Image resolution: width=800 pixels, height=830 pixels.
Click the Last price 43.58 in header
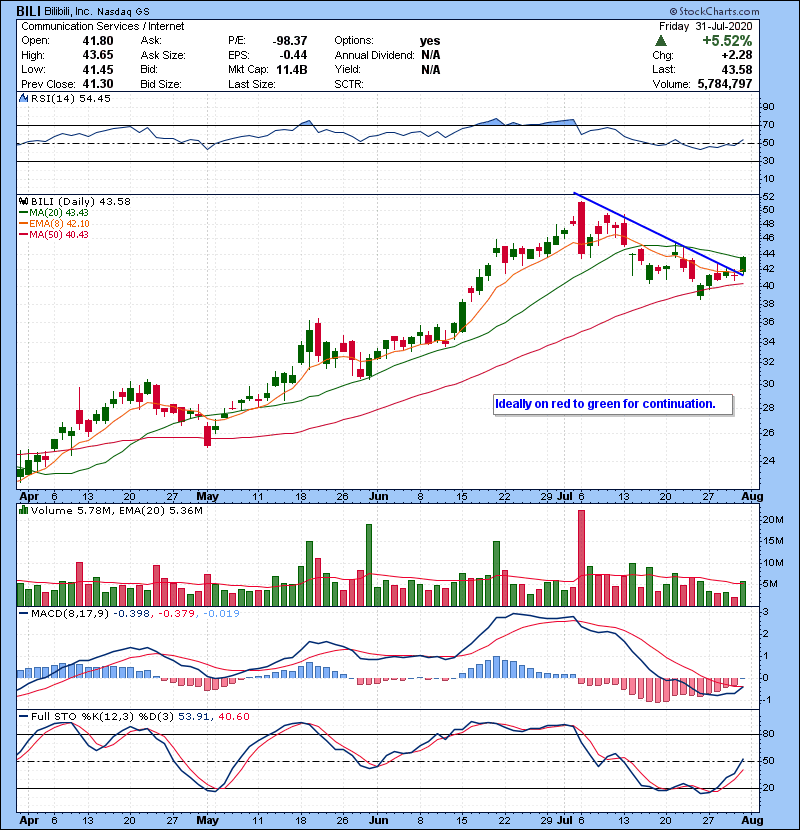point(736,69)
